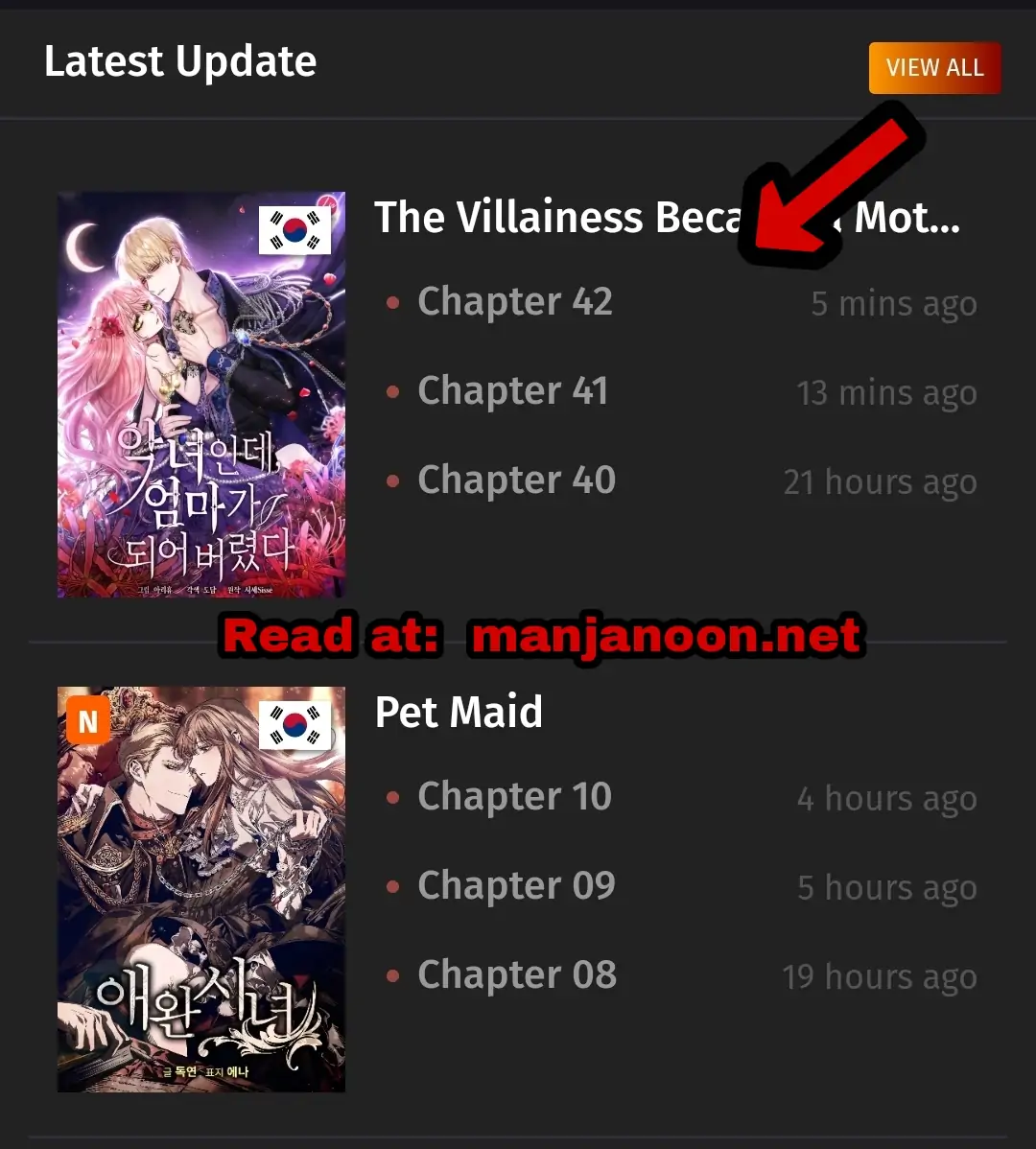Screen dimensions: 1036x1149
Task: Open Pet Maid Chapter 10
Action: point(514,797)
